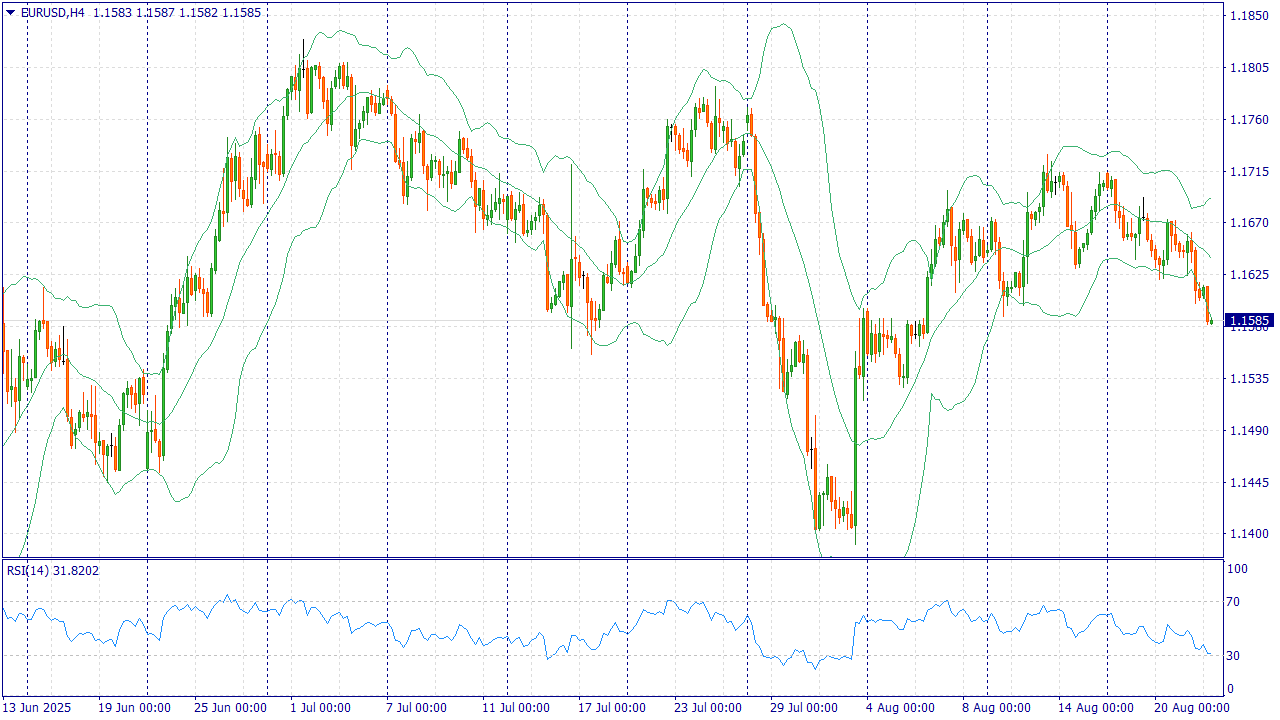
Task: Click the RSI 0 level label
Action: [1231, 689]
